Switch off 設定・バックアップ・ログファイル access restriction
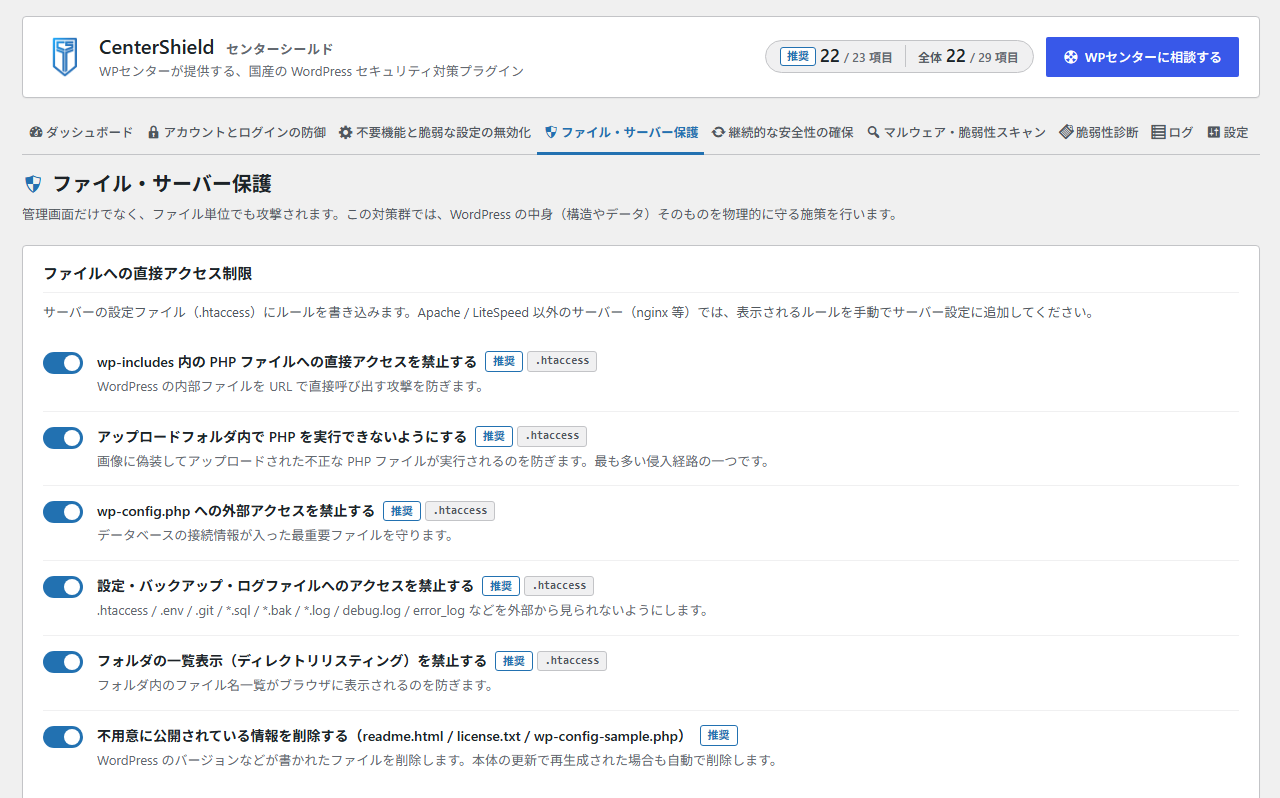1280x798 pixels. [x=63, y=587]
